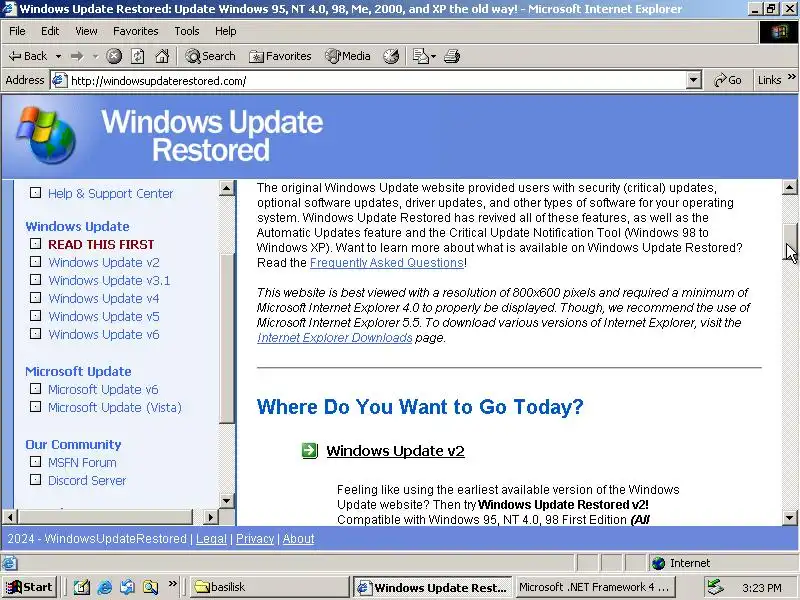
Task: Expand the Links toolbar chevron
Action: coord(792,77)
